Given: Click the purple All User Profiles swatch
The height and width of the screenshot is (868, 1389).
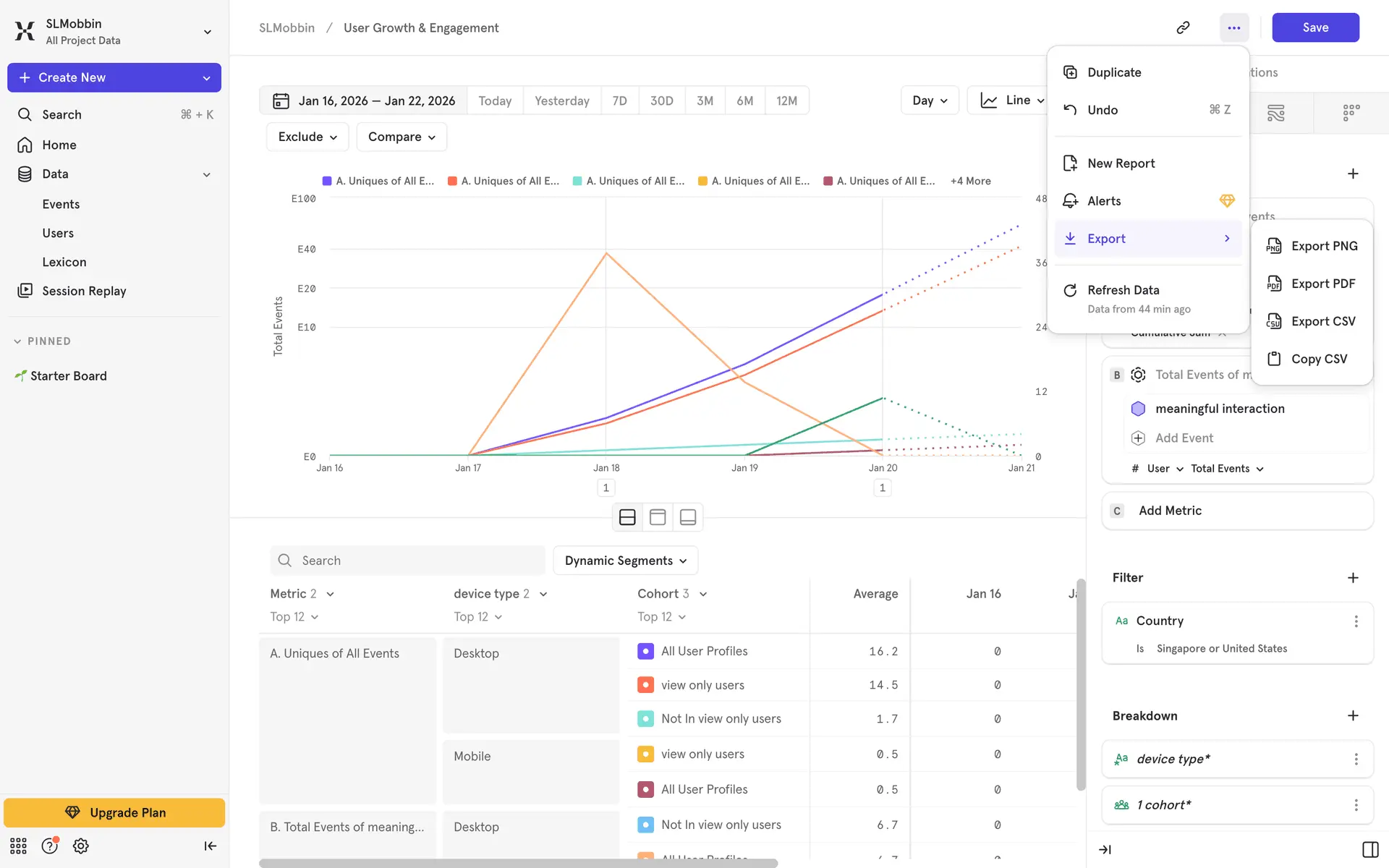Looking at the screenshot, I should [645, 651].
